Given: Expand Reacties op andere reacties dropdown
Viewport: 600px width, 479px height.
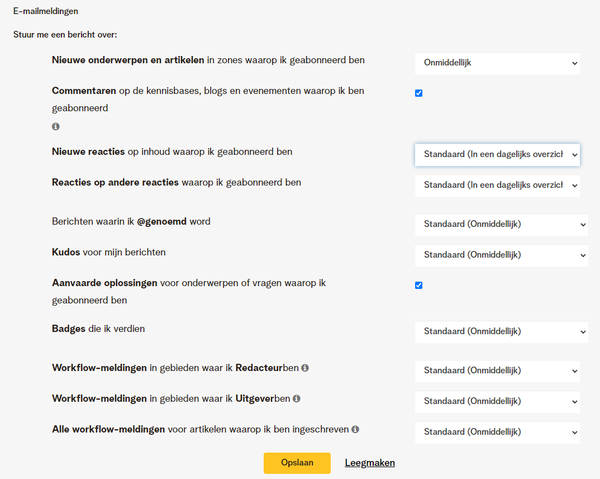Looking at the screenshot, I should pyautogui.click(x=497, y=186).
